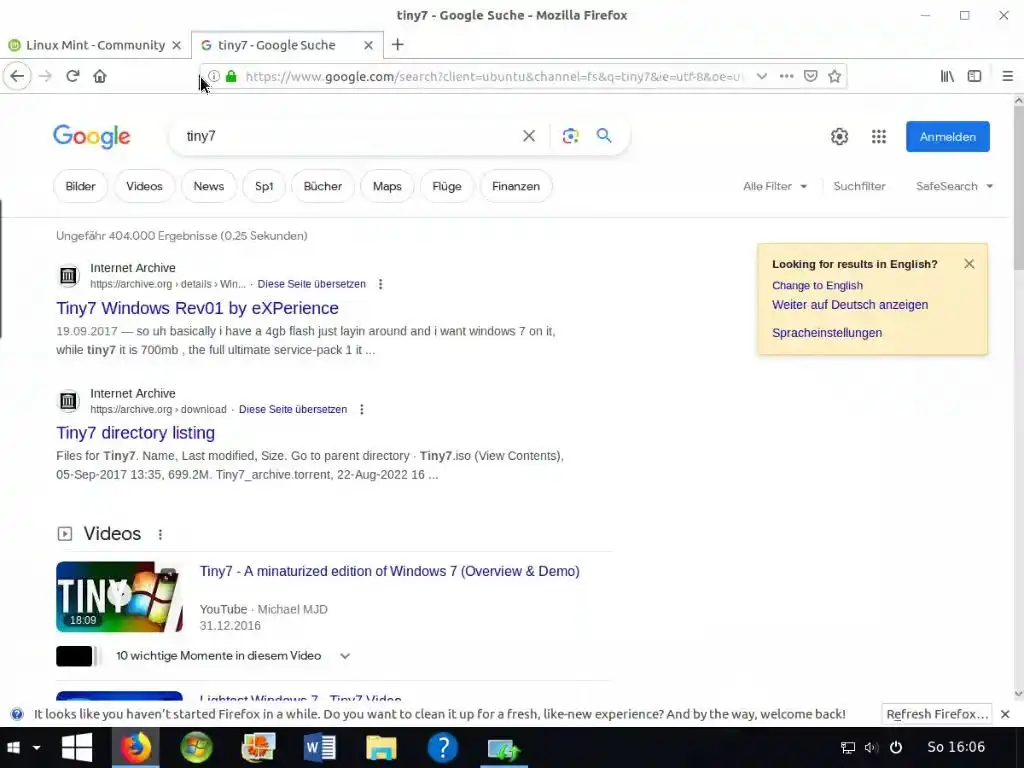Viewport: 1024px width, 768px height.
Task: Filter results by Bücher
Action: 323,186
